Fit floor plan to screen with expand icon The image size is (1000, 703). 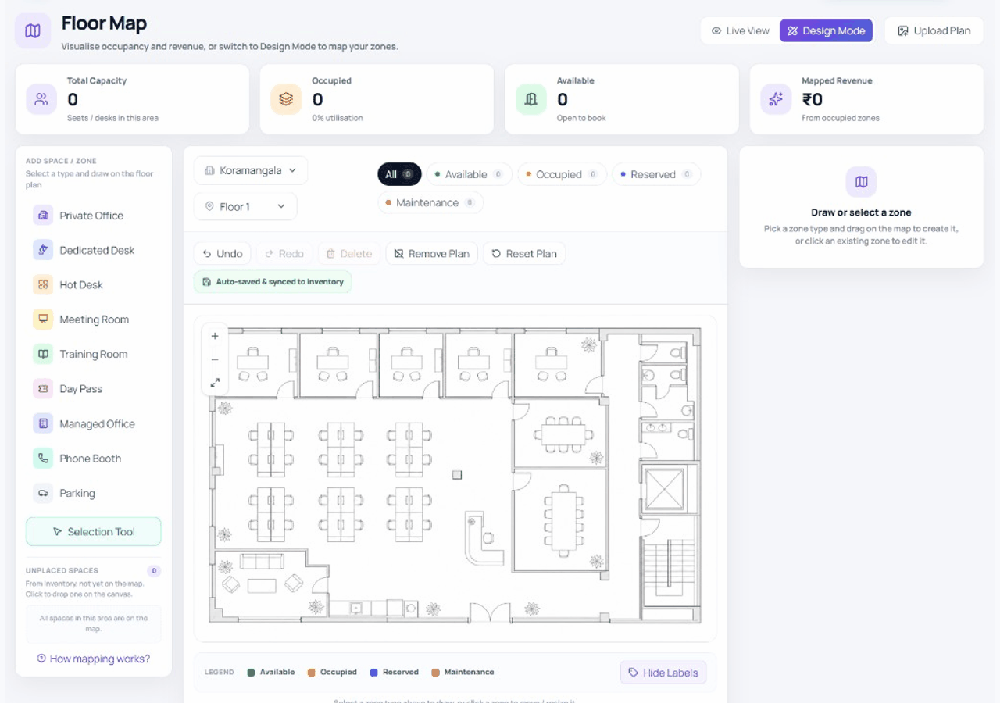215,382
